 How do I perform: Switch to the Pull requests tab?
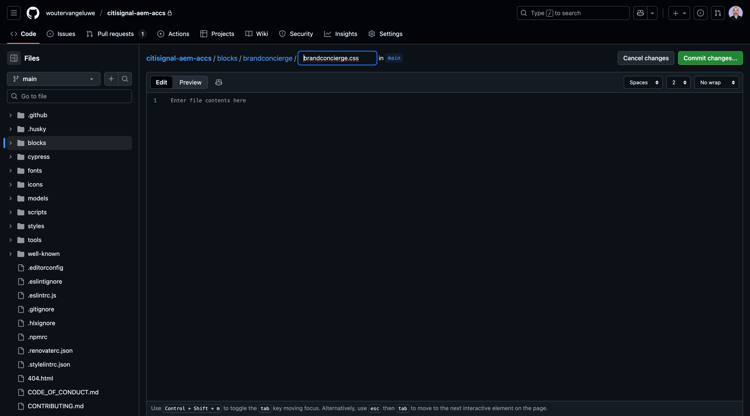(x=116, y=34)
